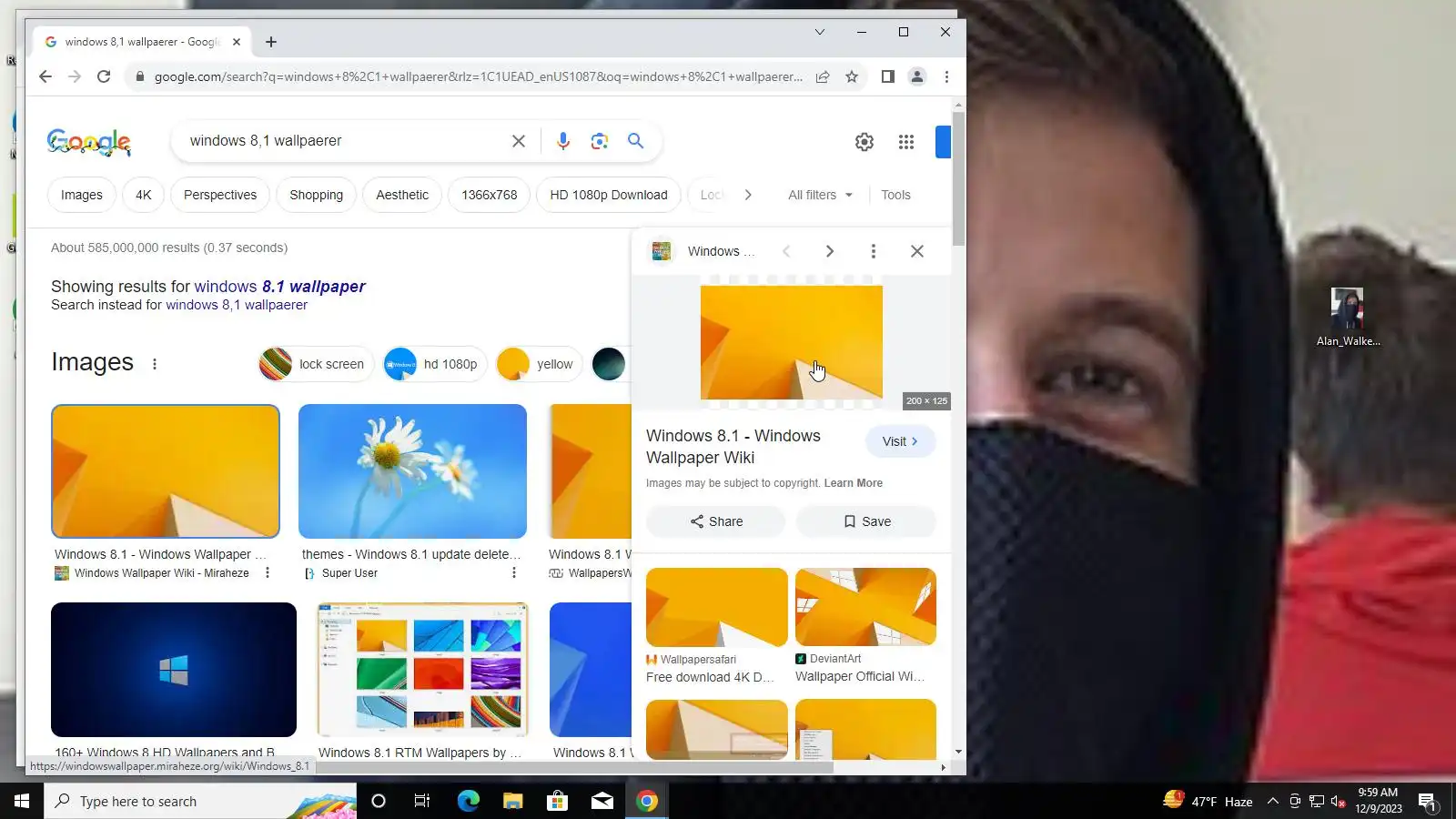Open options for Super User result
1456x819 pixels.
[x=514, y=573]
